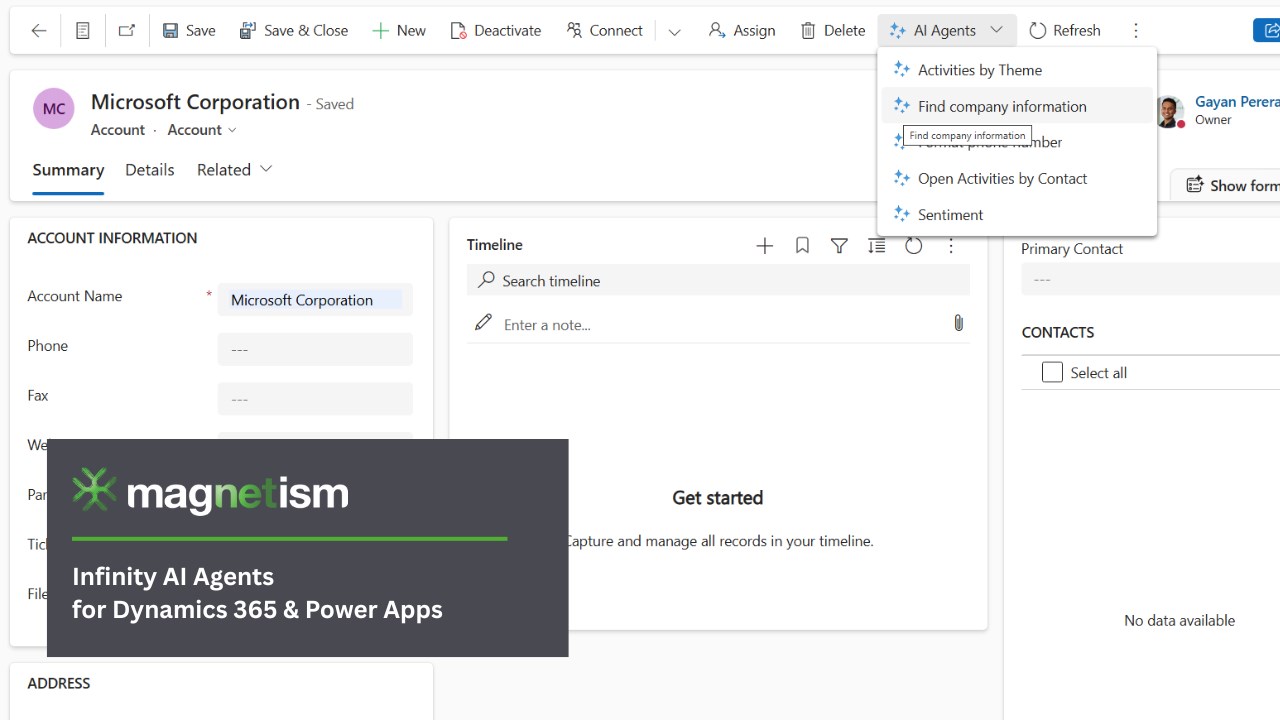
Task: Click the Phone input field
Action: pos(315,349)
